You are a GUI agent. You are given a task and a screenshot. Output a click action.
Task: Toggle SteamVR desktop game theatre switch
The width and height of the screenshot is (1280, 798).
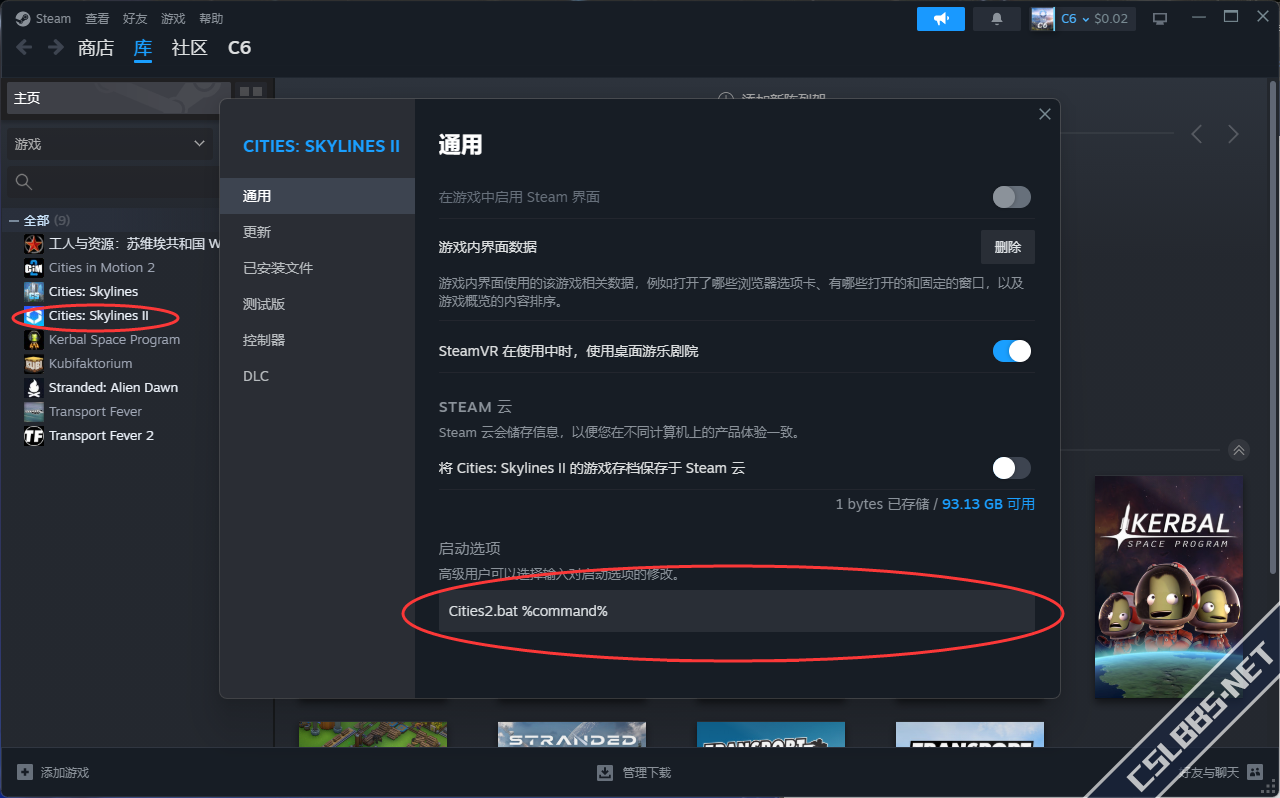[1011, 351]
